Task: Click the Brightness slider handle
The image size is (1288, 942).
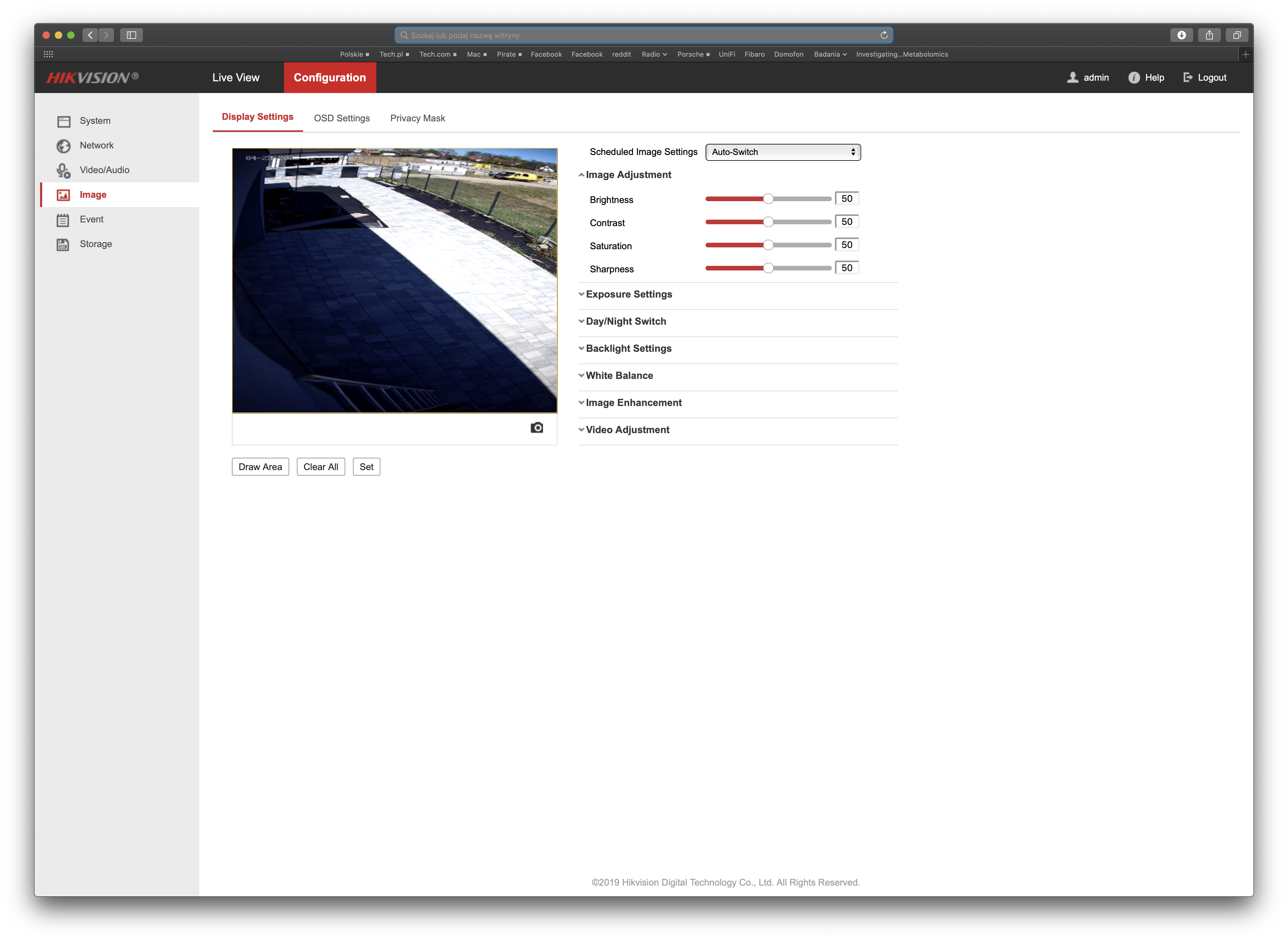Action: click(x=768, y=199)
